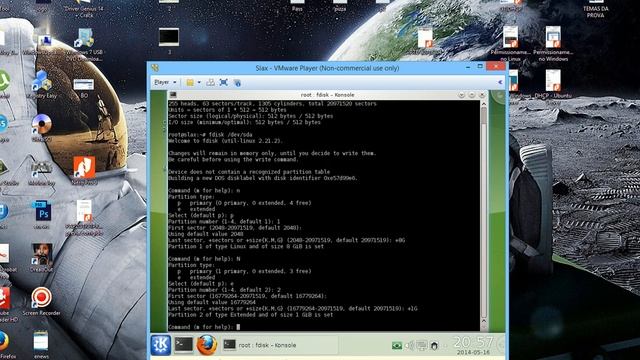Click the terminal command prompt cursor line
This screenshot has width=640, height=360.
(204, 327)
